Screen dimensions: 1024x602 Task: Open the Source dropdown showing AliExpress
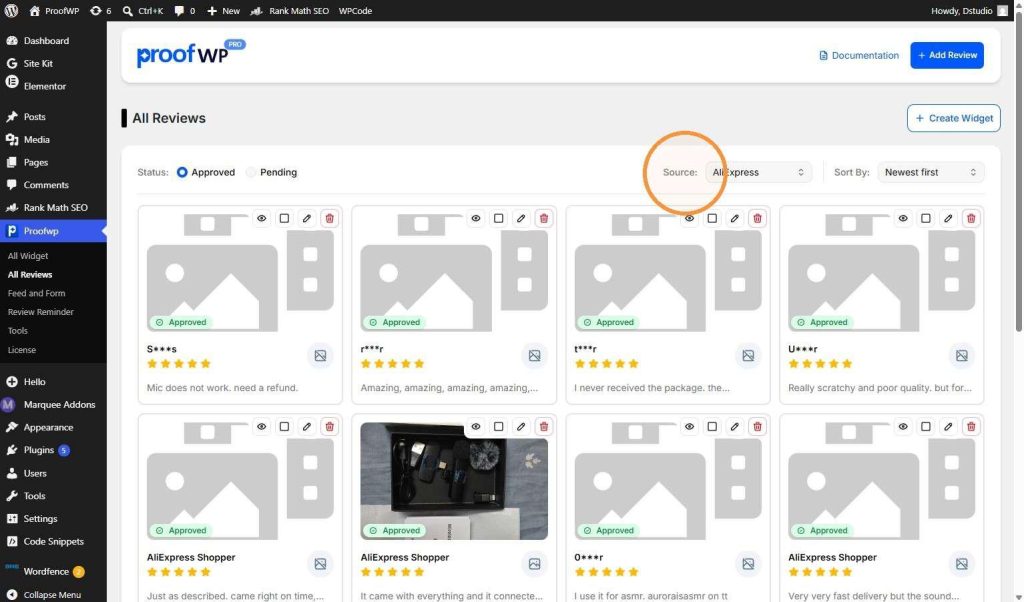point(758,172)
